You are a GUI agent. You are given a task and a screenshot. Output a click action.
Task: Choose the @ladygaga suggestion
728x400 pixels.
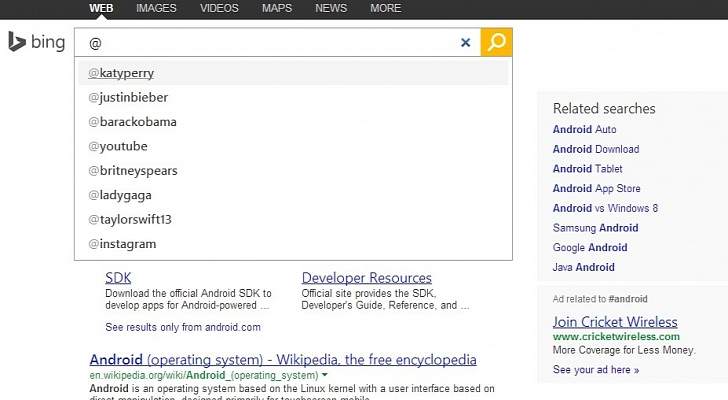(293, 195)
